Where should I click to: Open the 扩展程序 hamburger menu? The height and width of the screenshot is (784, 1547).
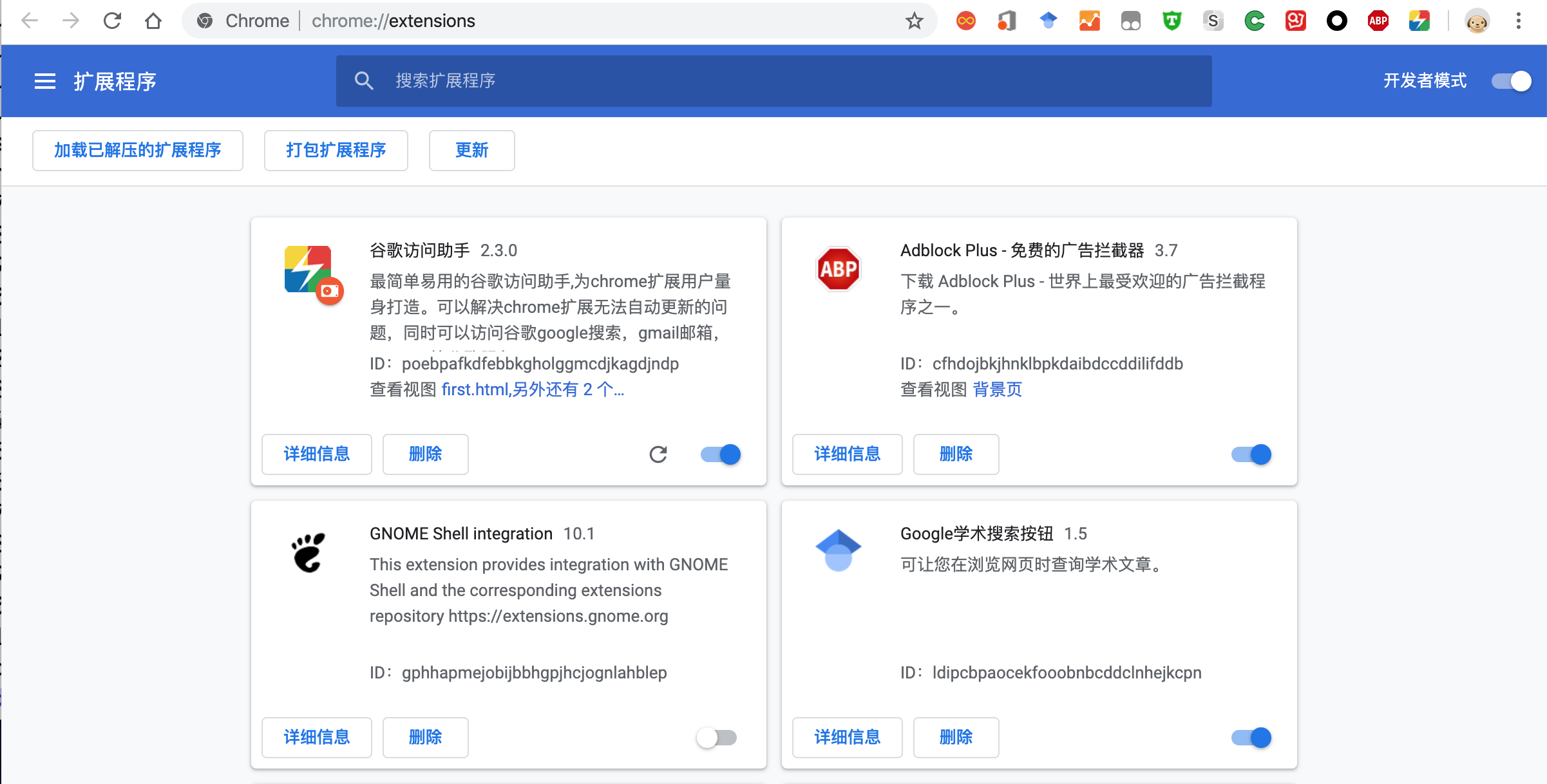click(45, 81)
